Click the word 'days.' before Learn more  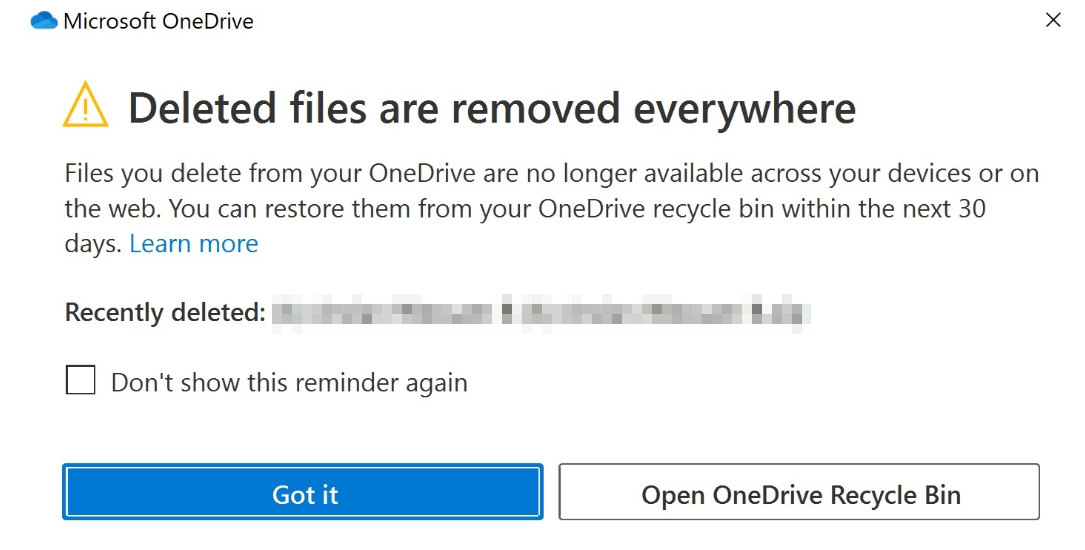tap(93, 244)
